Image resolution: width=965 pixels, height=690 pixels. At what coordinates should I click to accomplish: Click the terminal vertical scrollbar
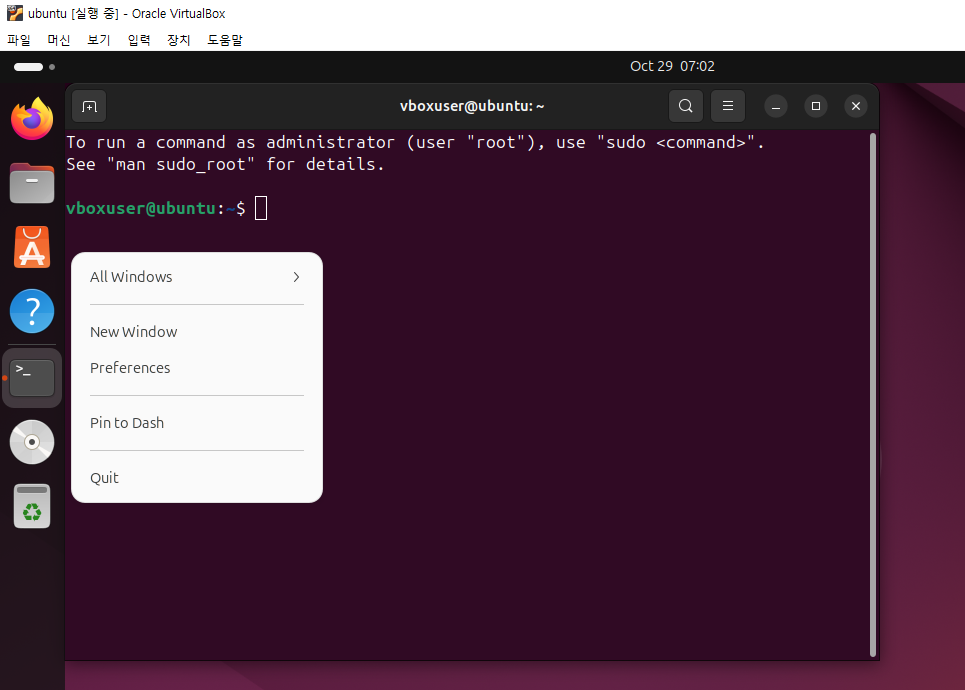click(x=873, y=395)
